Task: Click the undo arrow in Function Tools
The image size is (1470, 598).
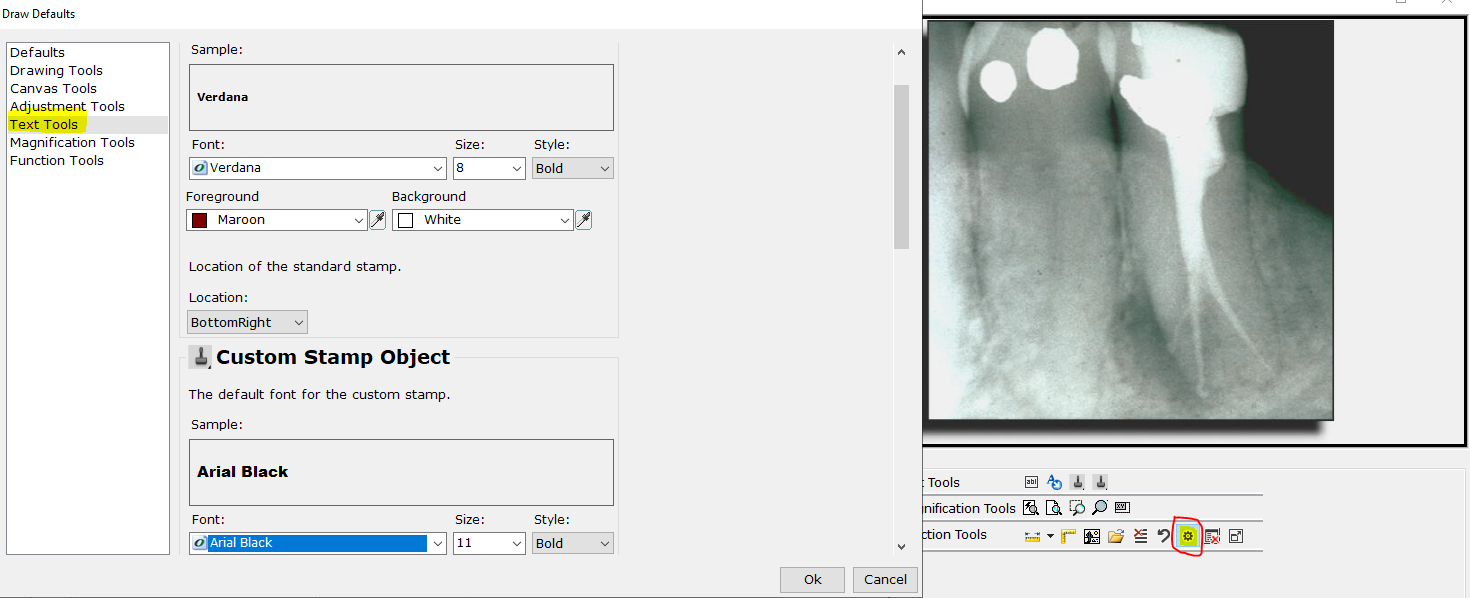Action: pyautogui.click(x=1164, y=536)
